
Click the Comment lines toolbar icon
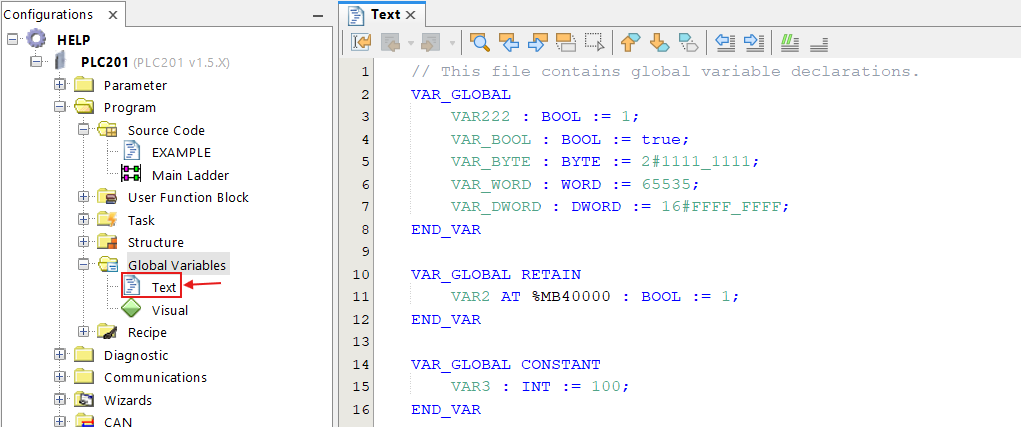point(790,42)
